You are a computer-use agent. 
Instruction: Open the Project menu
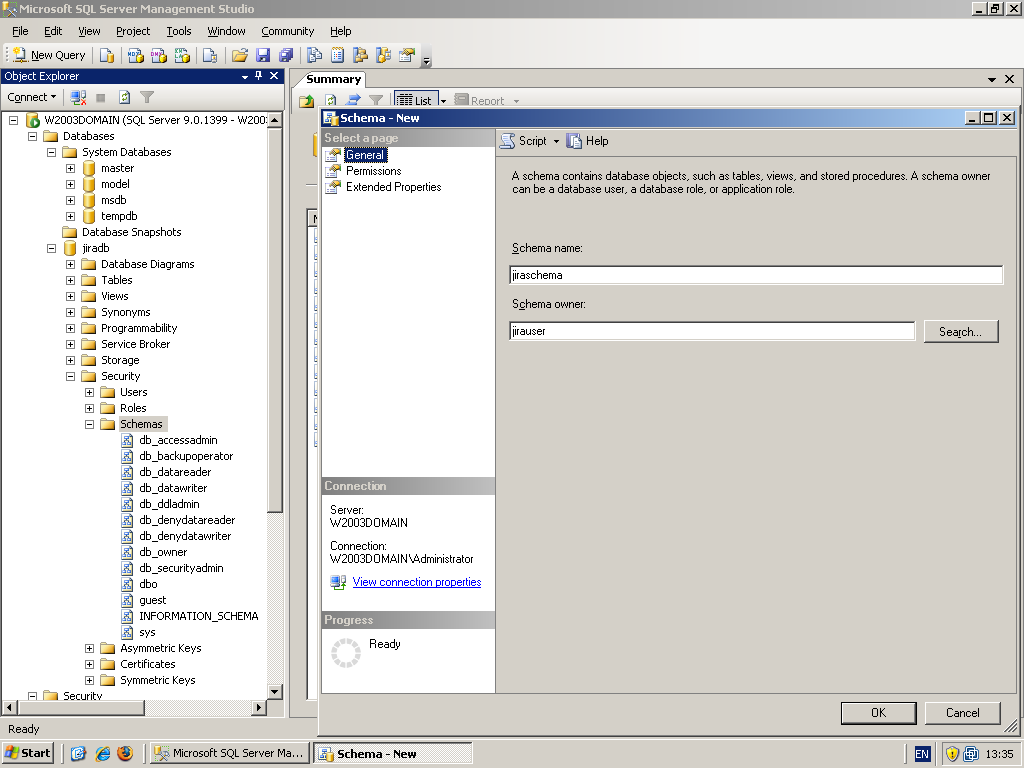[x=133, y=31]
